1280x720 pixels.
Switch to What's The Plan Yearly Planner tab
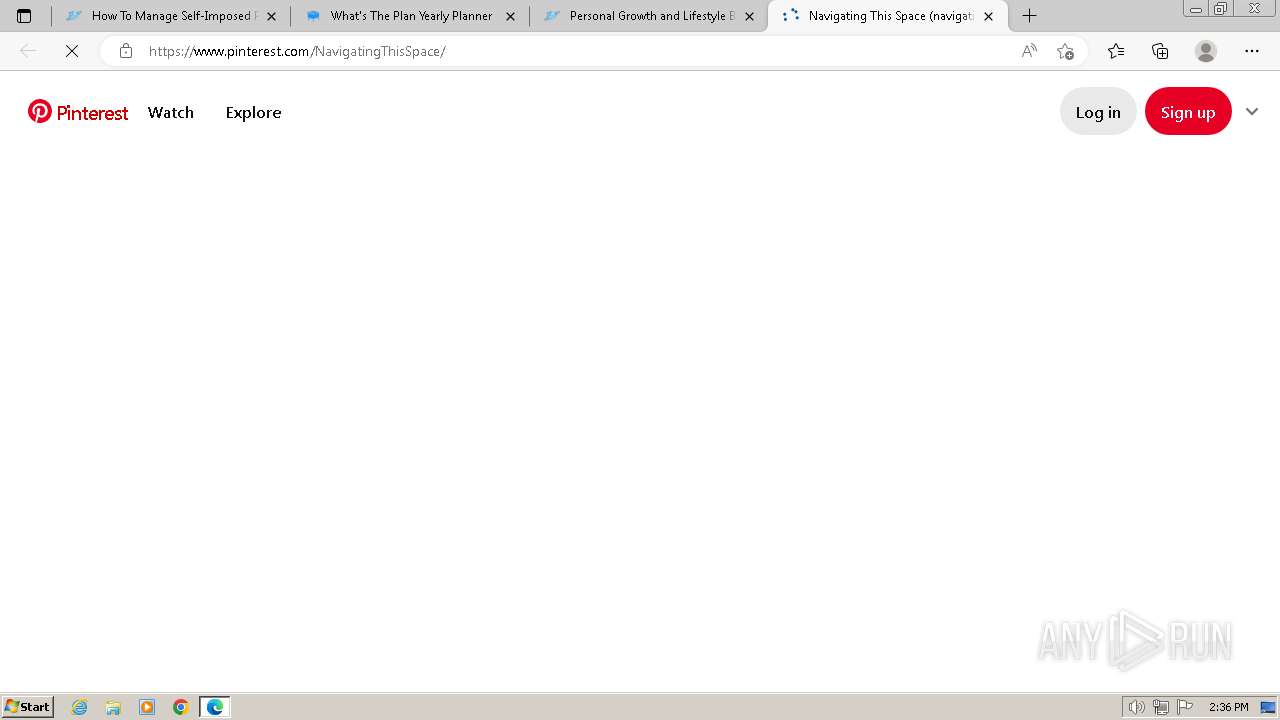411,16
